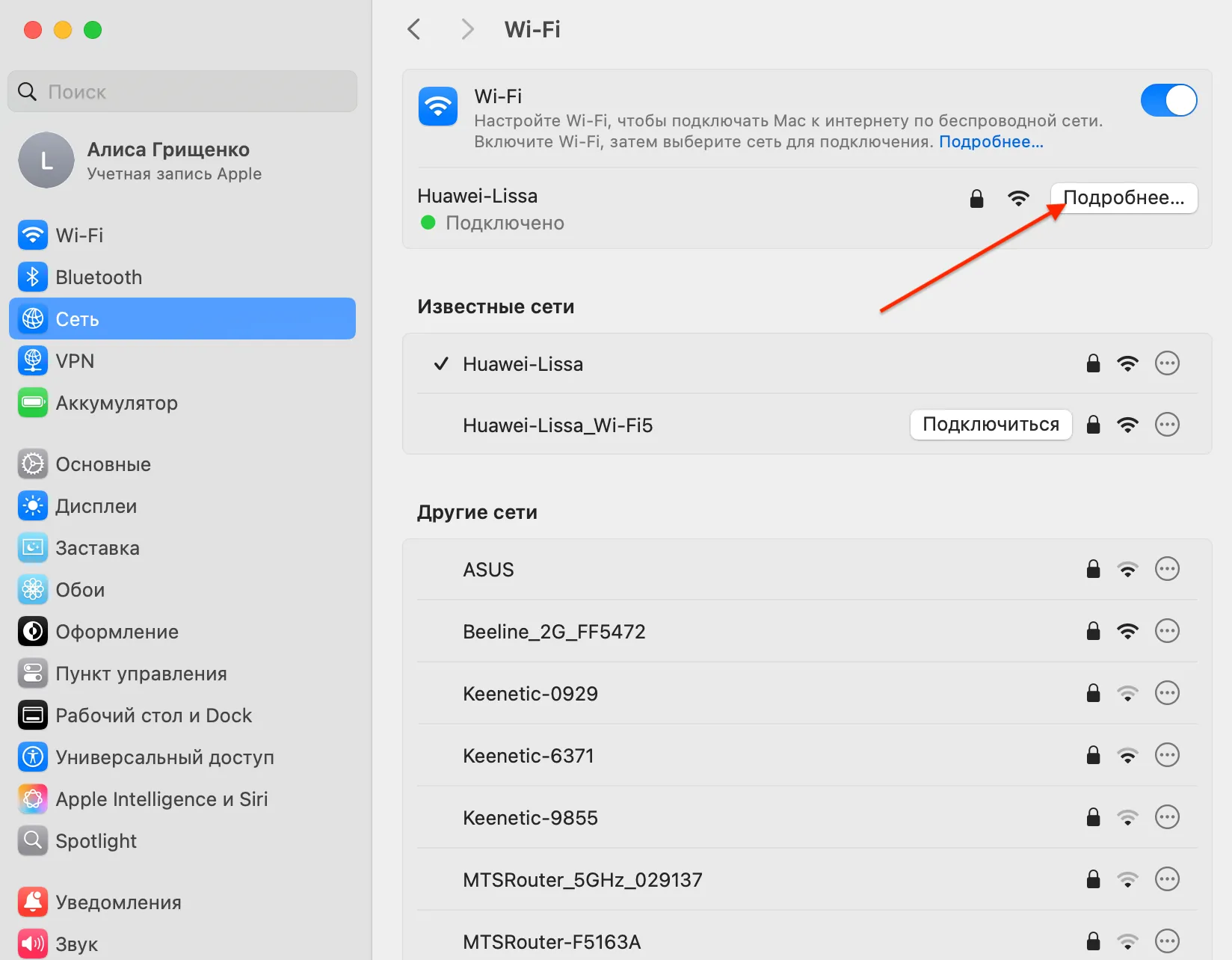Click lock icon beside connected Huawei-Lissa

[976, 198]
